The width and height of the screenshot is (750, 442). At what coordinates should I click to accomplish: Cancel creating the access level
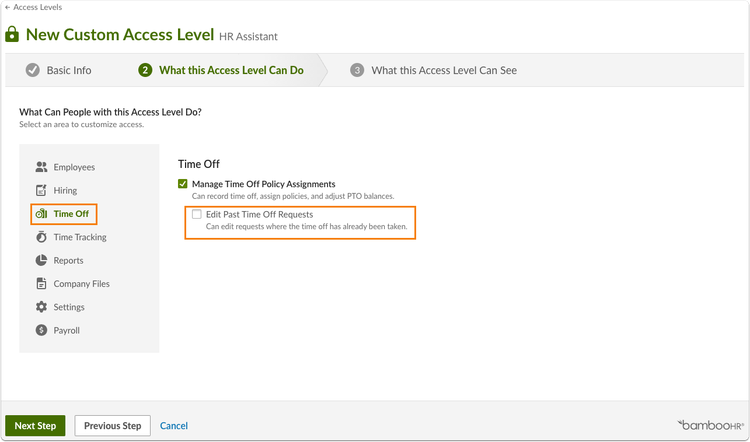click(x=174, y=426)
